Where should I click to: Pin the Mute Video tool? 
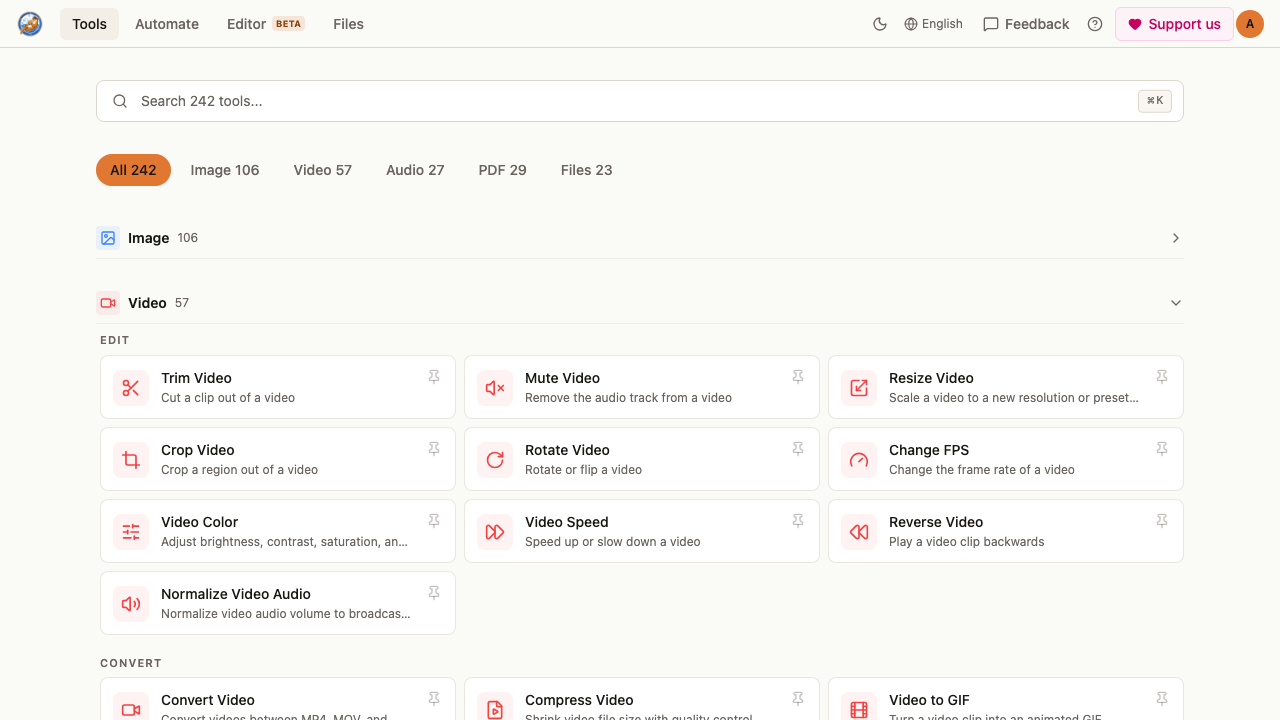pyautogui.click(x=798, y=377)
